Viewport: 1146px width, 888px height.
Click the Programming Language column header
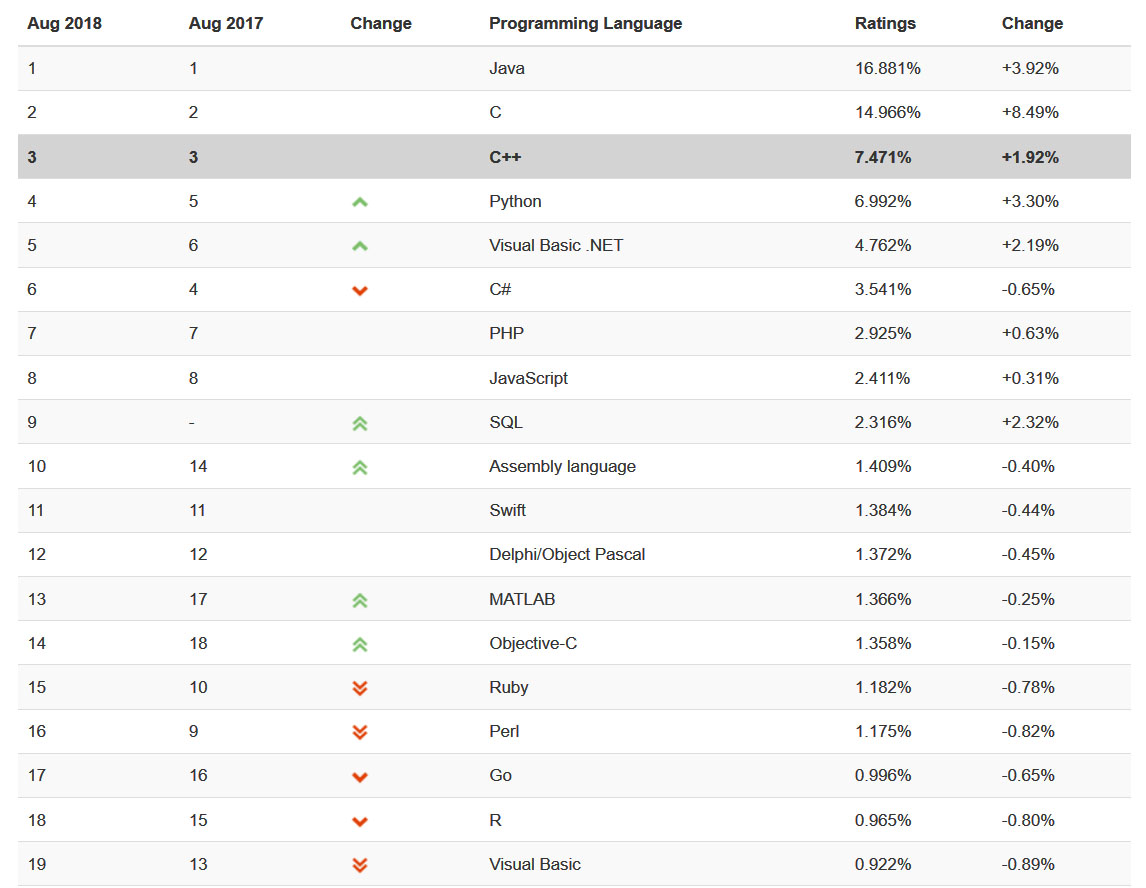point(585,23)
